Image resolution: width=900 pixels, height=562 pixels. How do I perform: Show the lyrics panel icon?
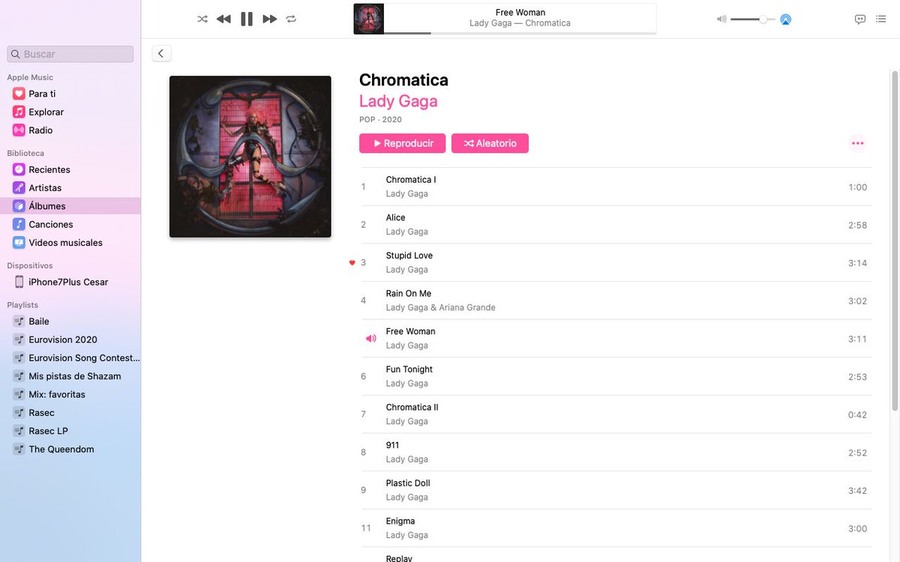pos(860,19)
